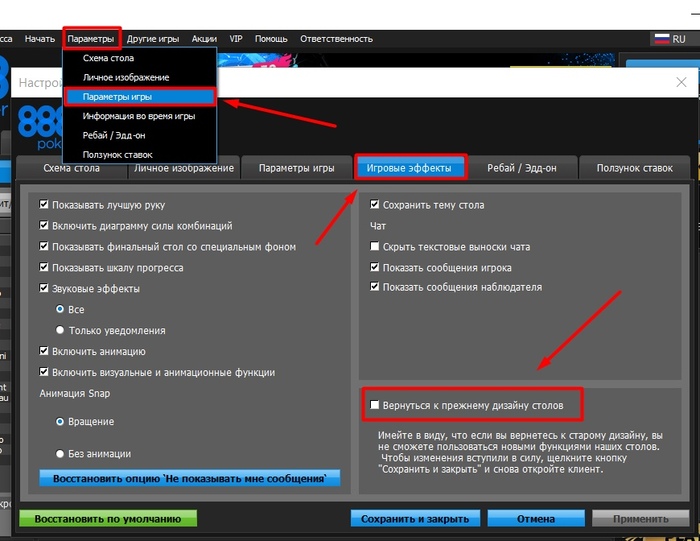Toggle Показать сообщения наблюдателя checkbox
Image resolution: width=700 pixels, height=541 pixels.
point(375,286)
